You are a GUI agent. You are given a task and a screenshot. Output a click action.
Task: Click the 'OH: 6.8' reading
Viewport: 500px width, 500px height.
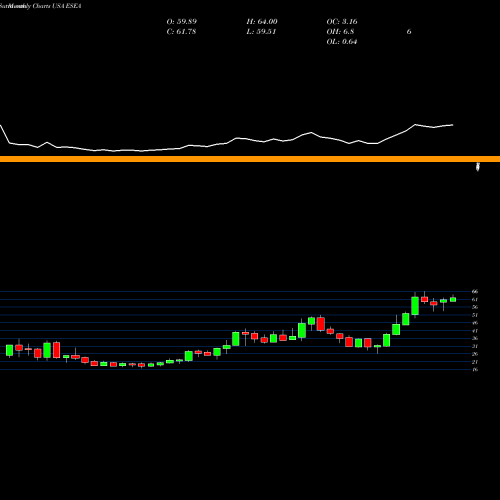340,32
